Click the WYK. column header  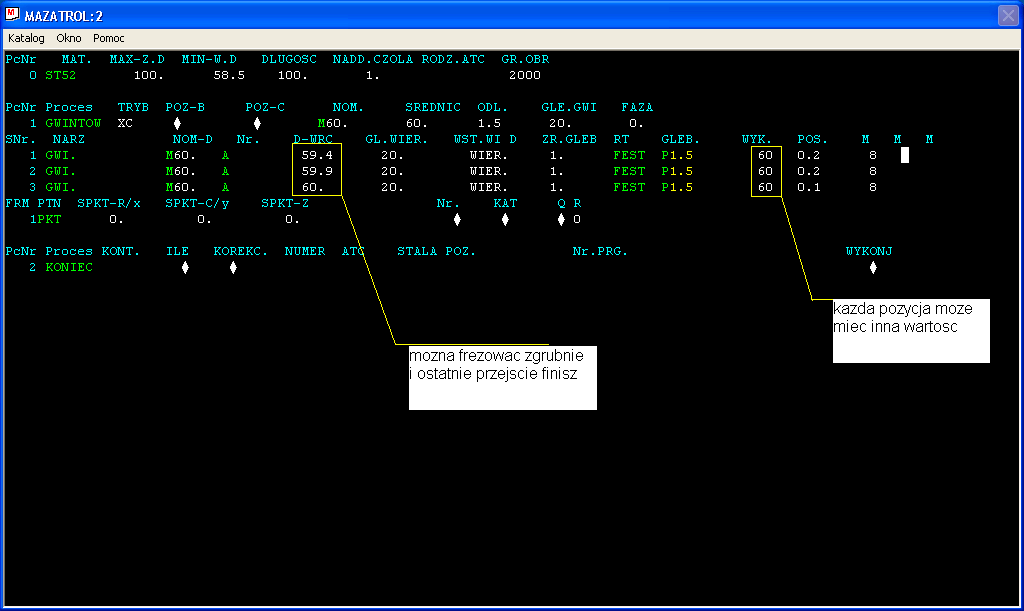[757, 139]
